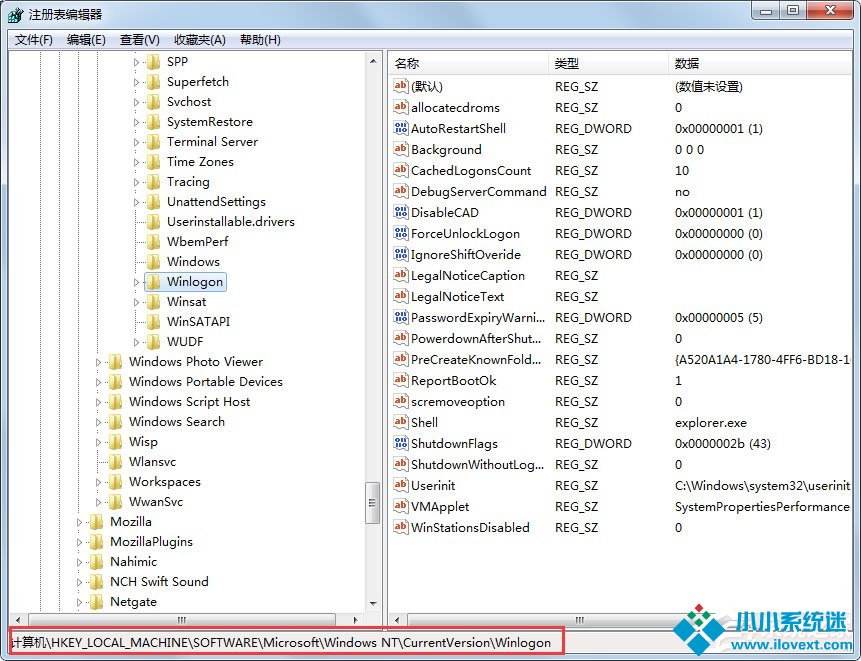This screenshot has width=861, height=661.
Task: Click the string icon of Userinit value
Action: (401, 485)
